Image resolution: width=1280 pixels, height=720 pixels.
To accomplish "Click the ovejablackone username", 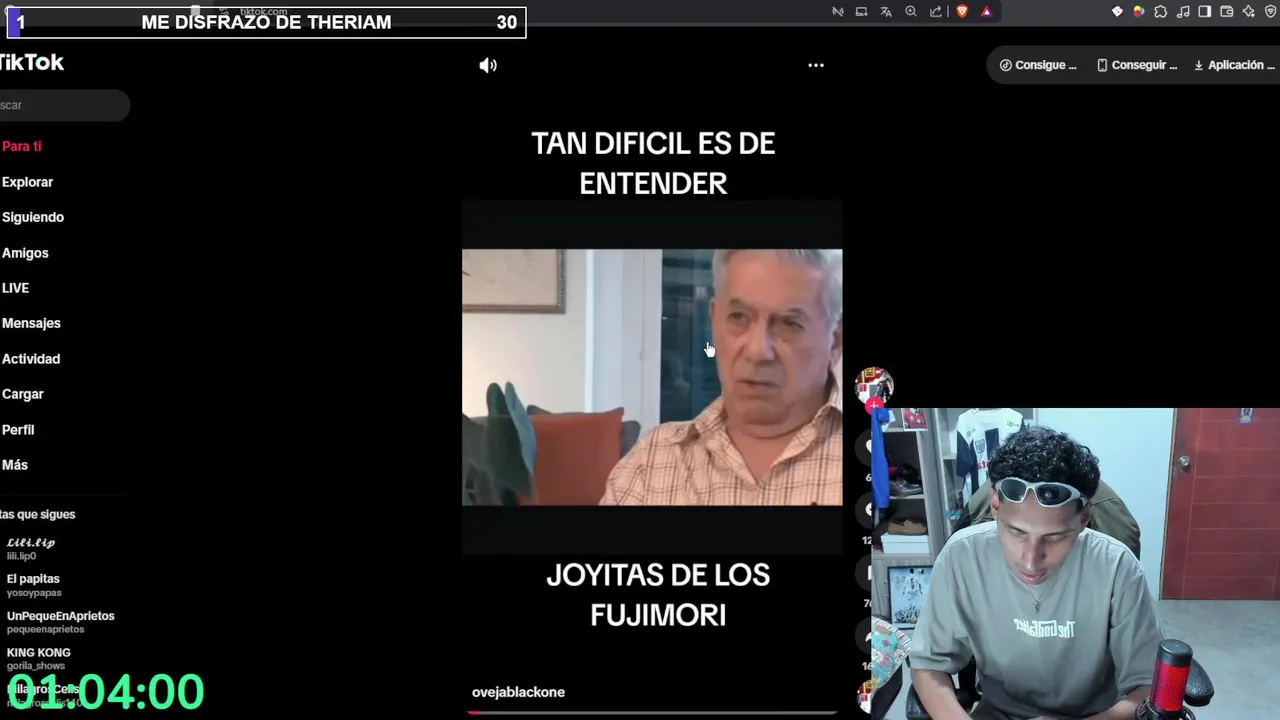I will (518, 692).
